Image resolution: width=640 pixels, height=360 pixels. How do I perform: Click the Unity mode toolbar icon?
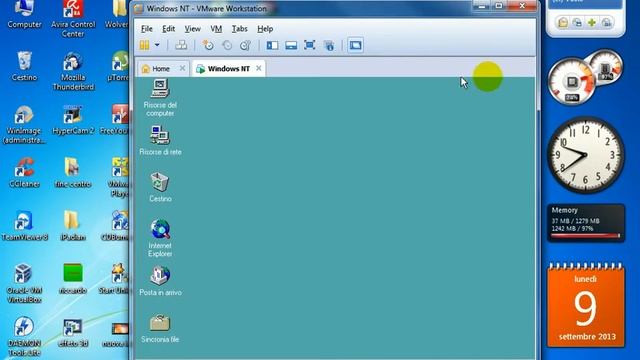[x=329, y=45]
